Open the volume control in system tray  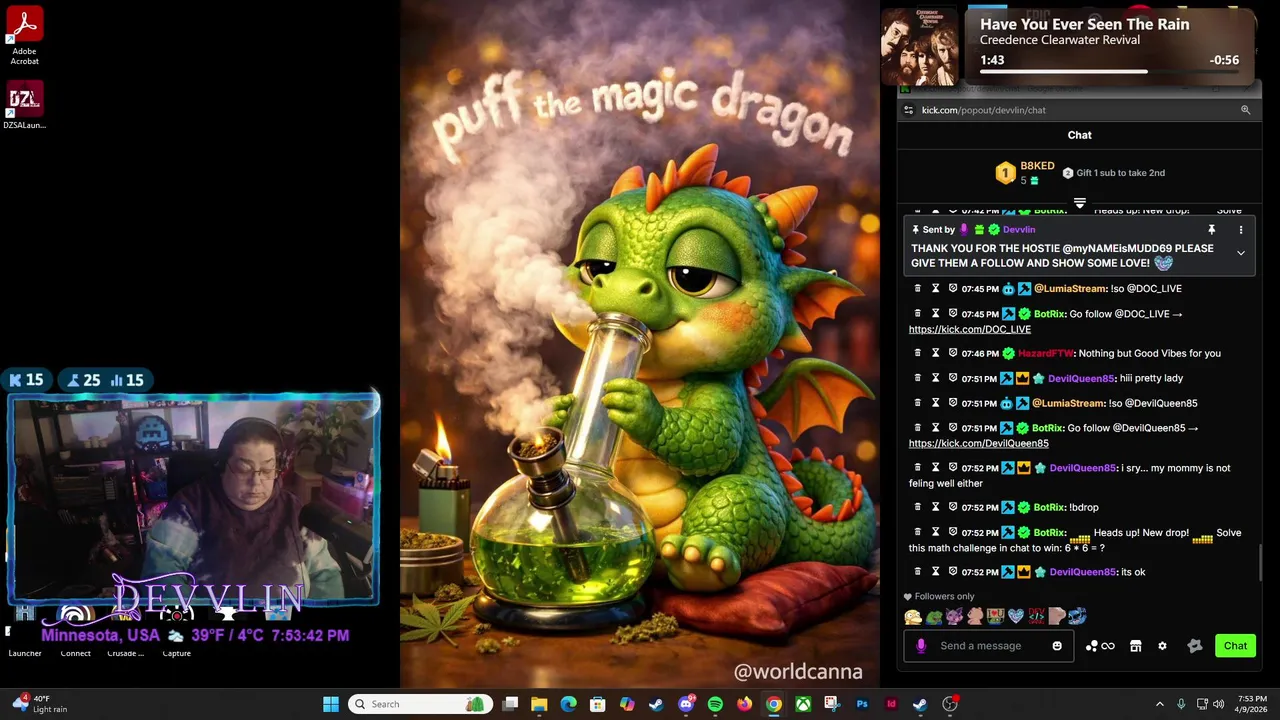pyautogui.click(x=1218, y=704)
